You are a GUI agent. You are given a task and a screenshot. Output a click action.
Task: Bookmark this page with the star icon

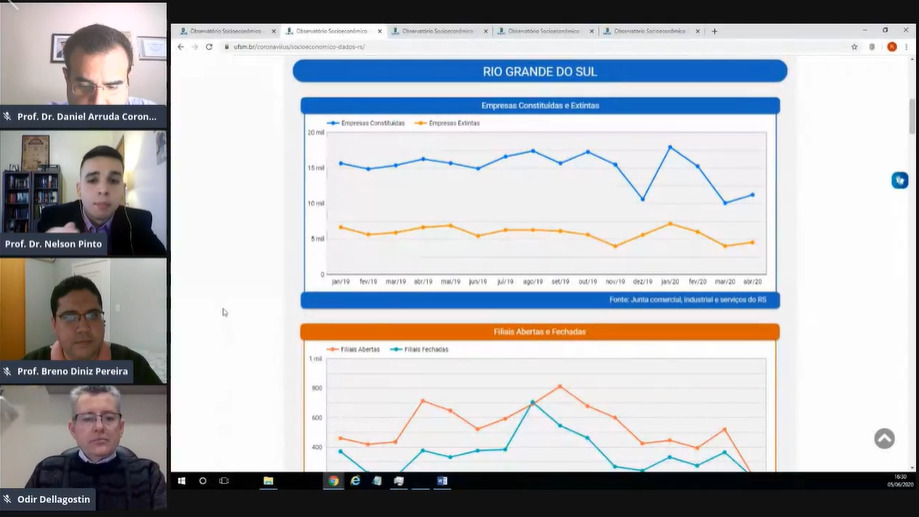(x=854, y=47)
